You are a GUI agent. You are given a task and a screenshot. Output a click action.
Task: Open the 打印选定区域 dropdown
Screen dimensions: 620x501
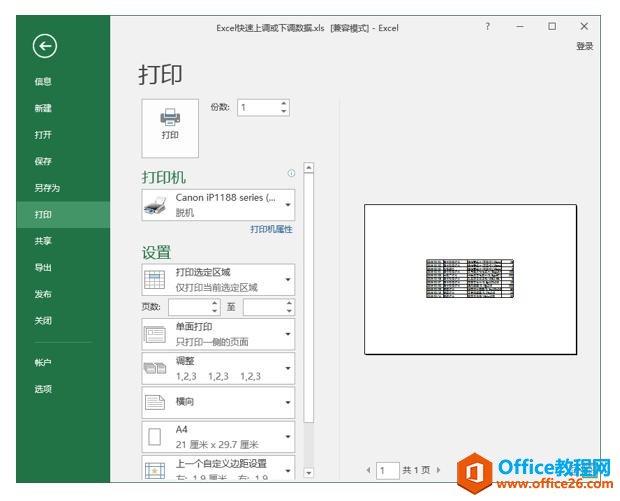[218, 280]
